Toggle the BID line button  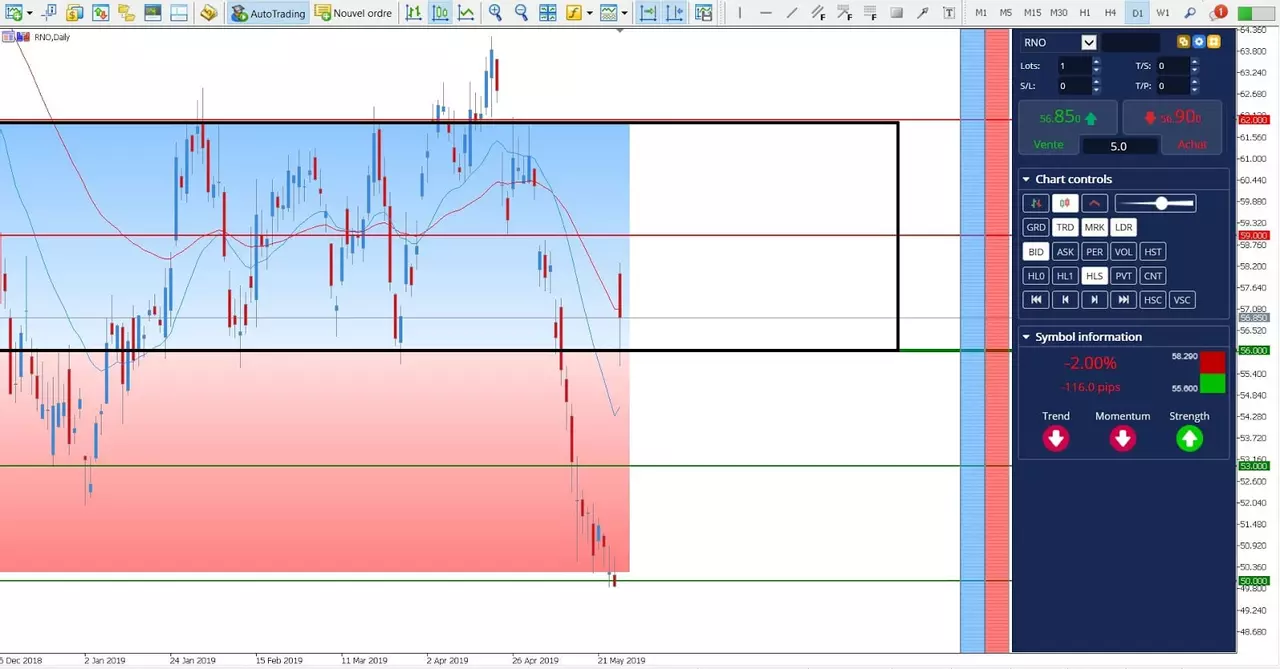point(1036,252)
